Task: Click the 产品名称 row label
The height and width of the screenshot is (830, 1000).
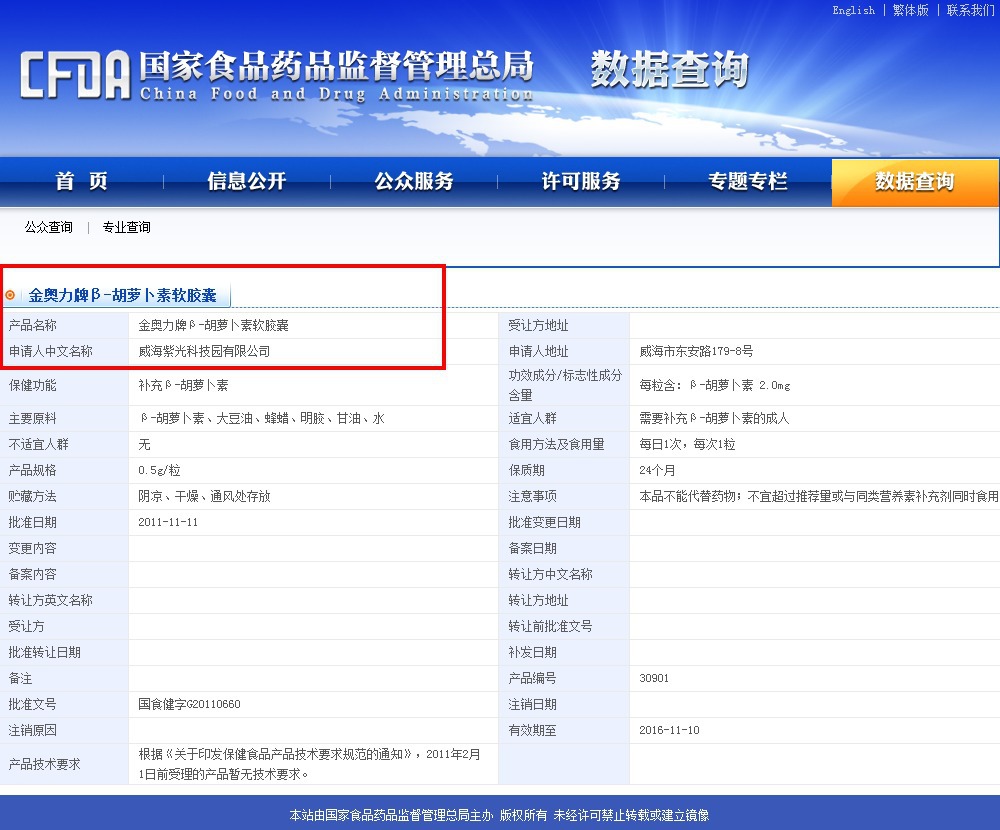Action: pos(33,325)
